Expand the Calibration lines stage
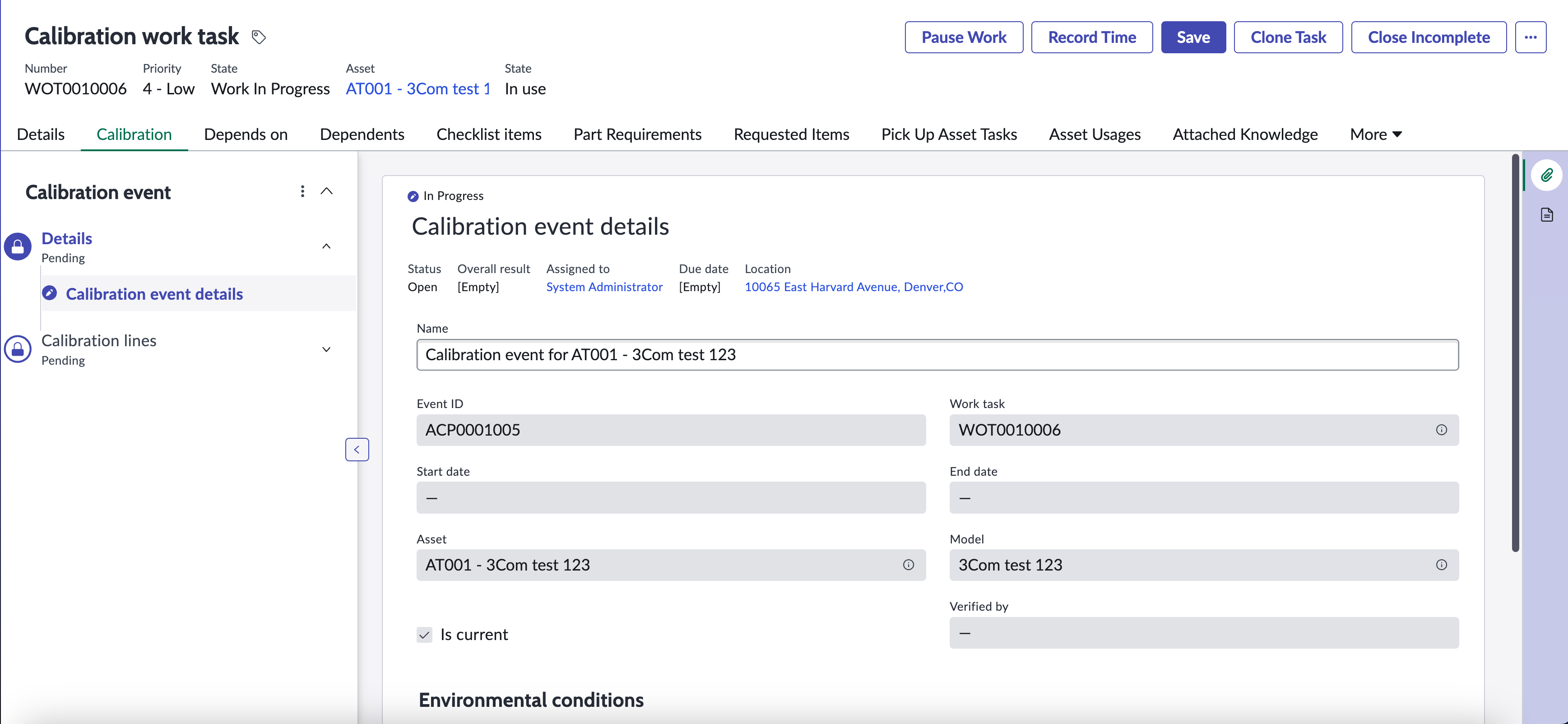The width and height of the screenshot is (1568, 724). click(326, 349)
